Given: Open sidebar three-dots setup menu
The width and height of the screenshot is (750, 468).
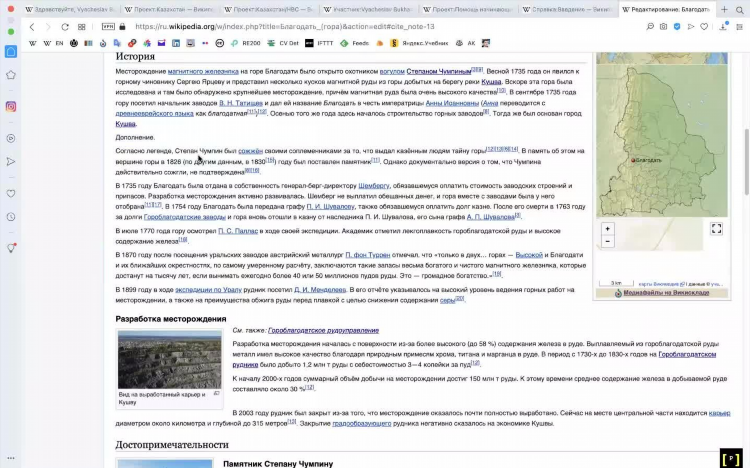Looking at the screenshot, I should click(x=11, y=458).
